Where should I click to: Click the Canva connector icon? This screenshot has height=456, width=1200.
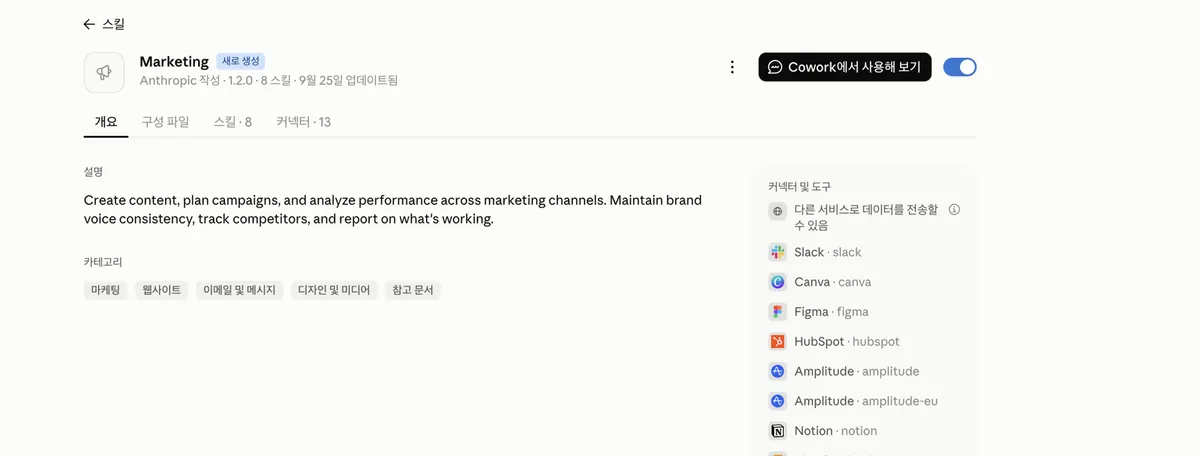click(777, 282)
